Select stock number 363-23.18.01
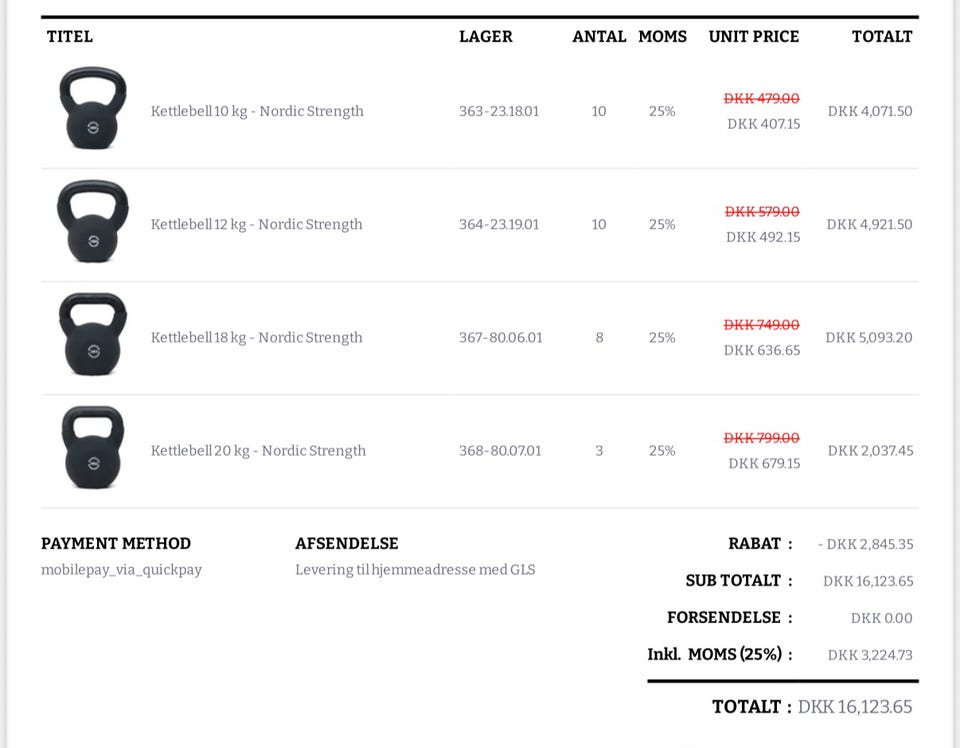This screenshot has height=748, width=960. pos(499,111)
